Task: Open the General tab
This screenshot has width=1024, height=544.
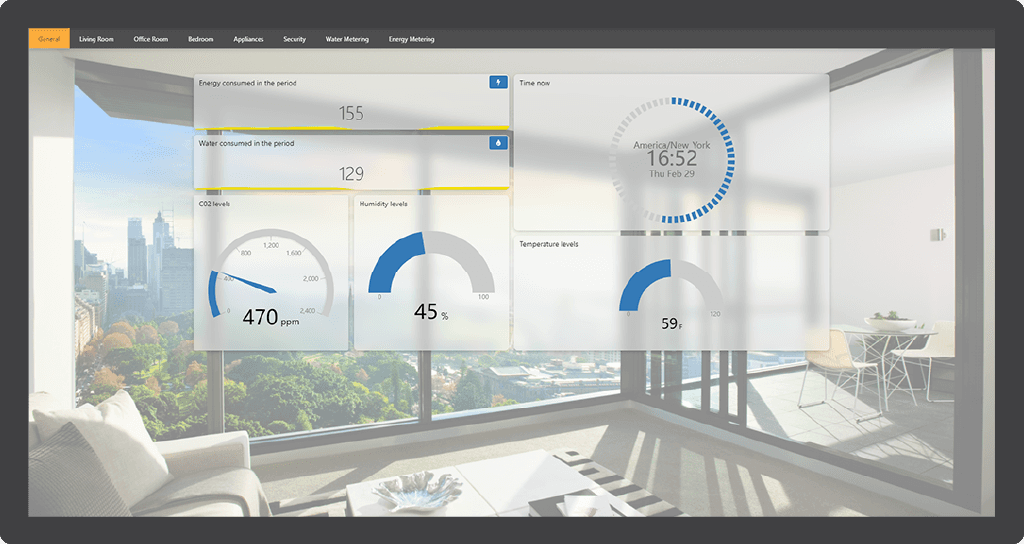Action: [49, 39]
